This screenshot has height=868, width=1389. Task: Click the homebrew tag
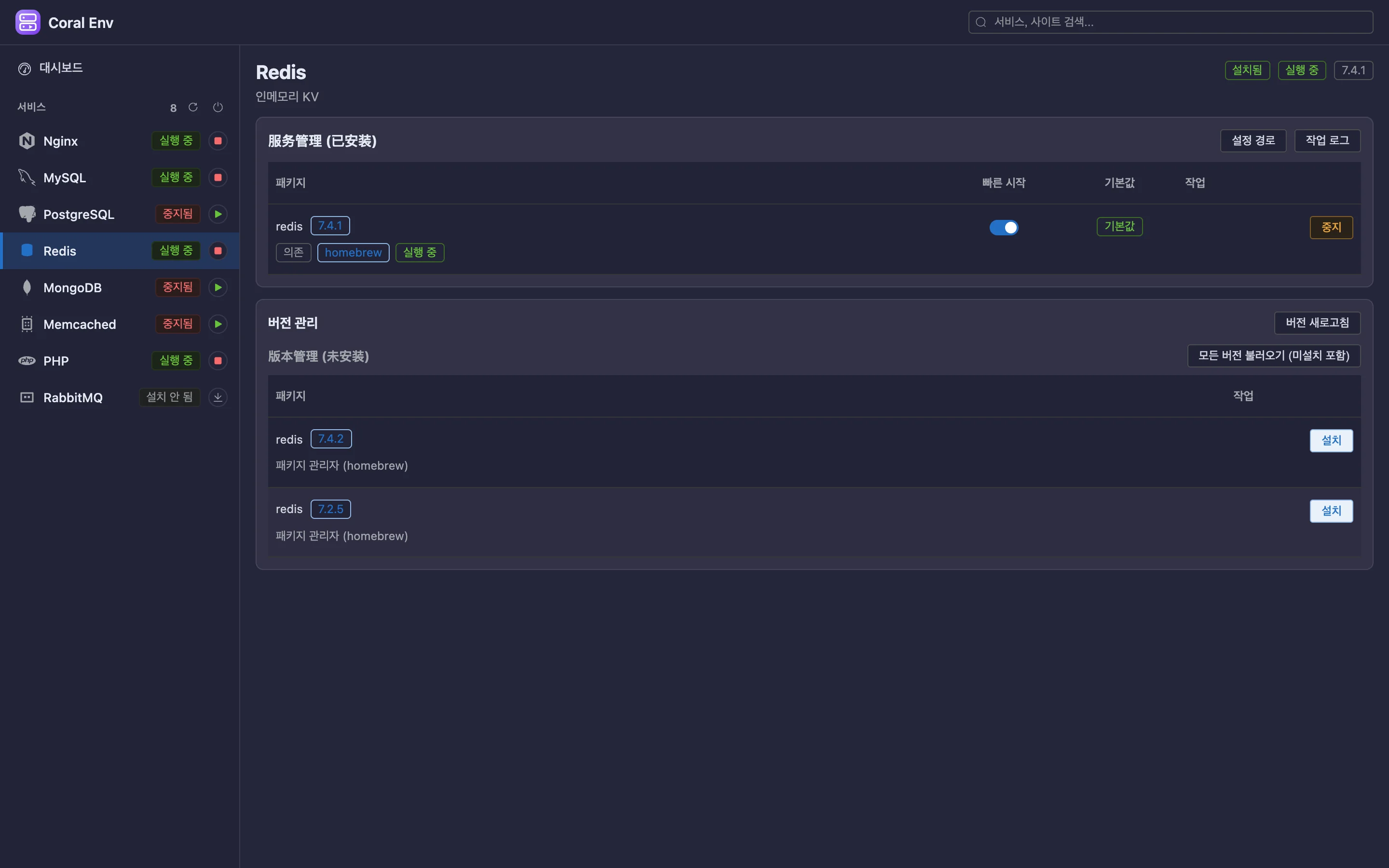(353, 253)
